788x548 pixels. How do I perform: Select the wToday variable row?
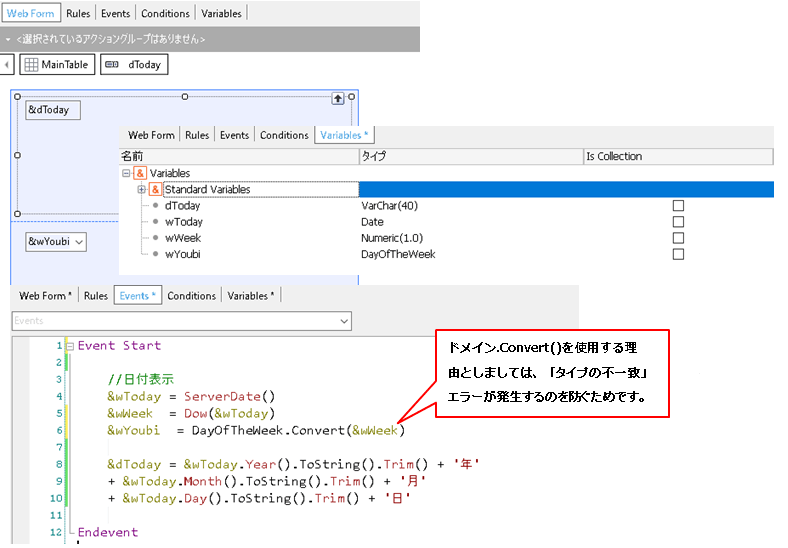(x=446, y=222)
